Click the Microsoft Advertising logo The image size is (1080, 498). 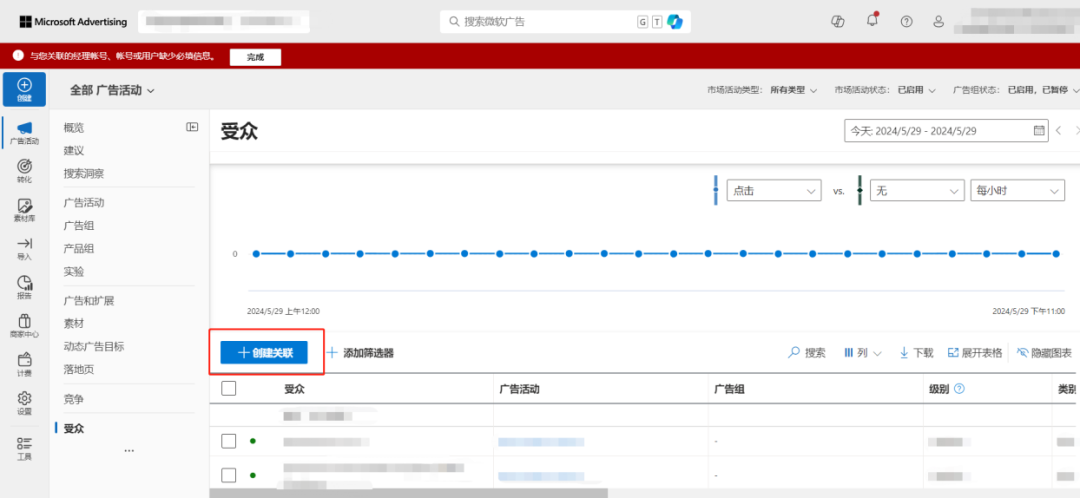(x=73, y=21)
